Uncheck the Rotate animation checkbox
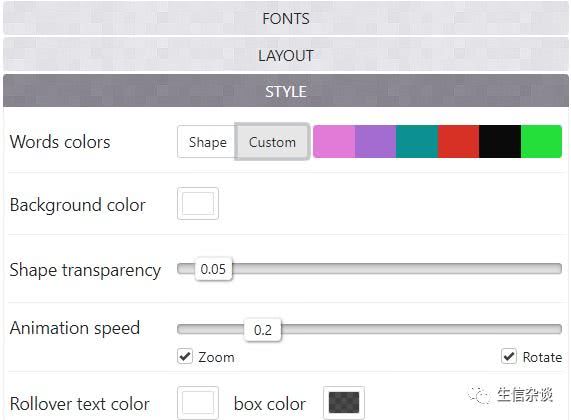Screen dimensions: 571x420 pyautogui.click(x=509, y=356)
